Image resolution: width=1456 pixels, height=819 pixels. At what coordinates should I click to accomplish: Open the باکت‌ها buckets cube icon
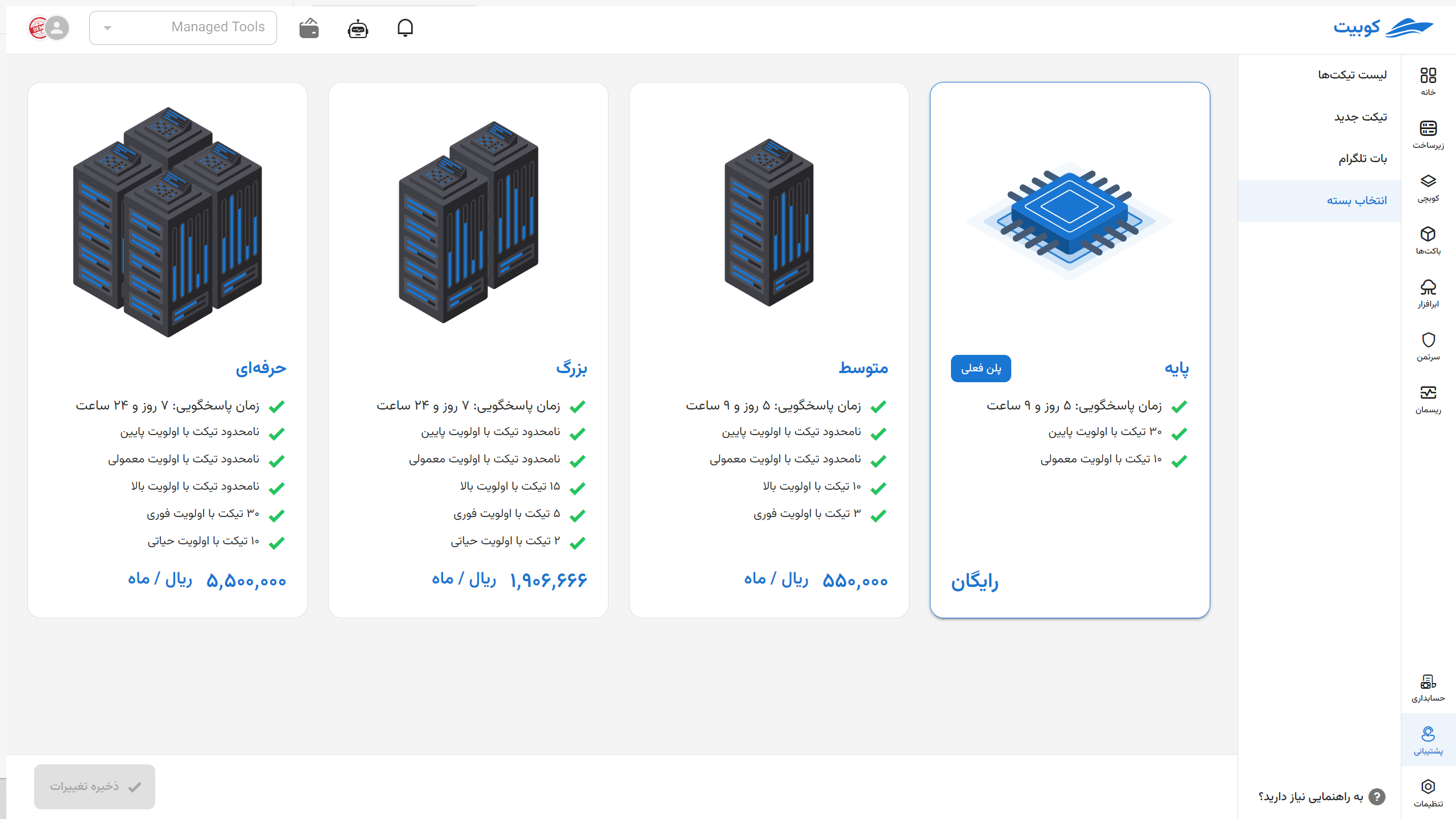(1428, 241)
